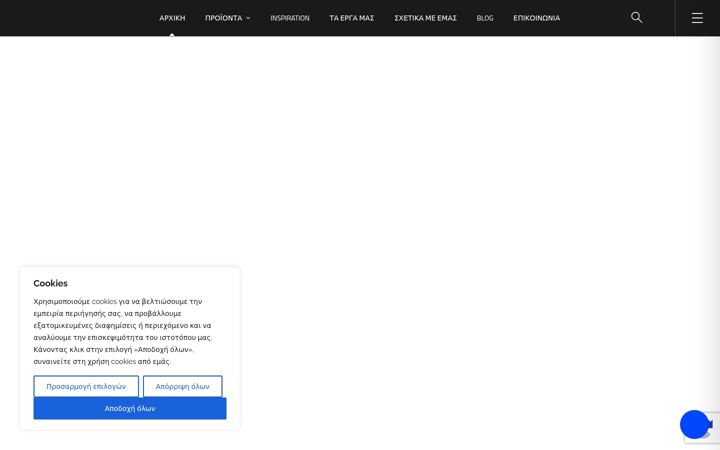Follow the cookies link before από εμάς
Screen dimensions: 720x450
pyautogui.click(x=123, y=361)
